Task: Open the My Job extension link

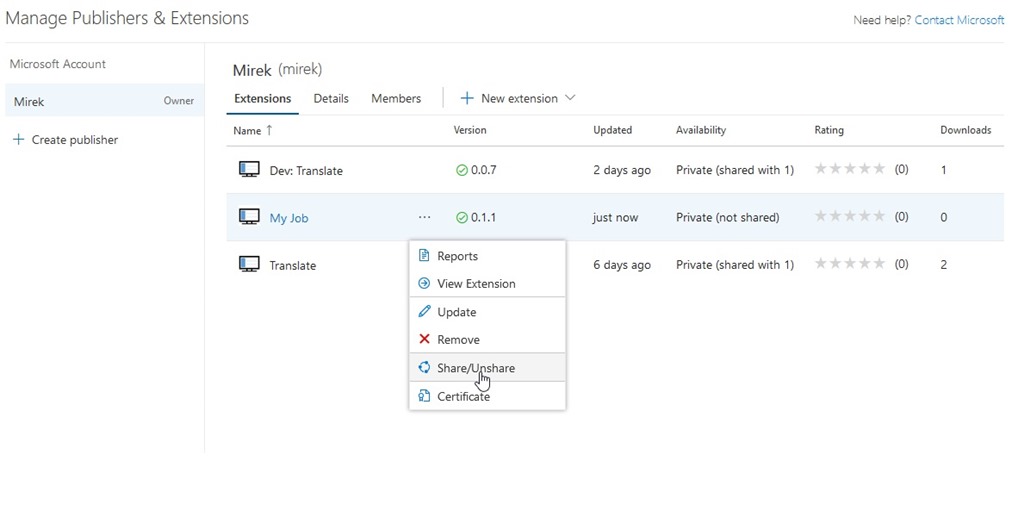Action: pos(289,218)
